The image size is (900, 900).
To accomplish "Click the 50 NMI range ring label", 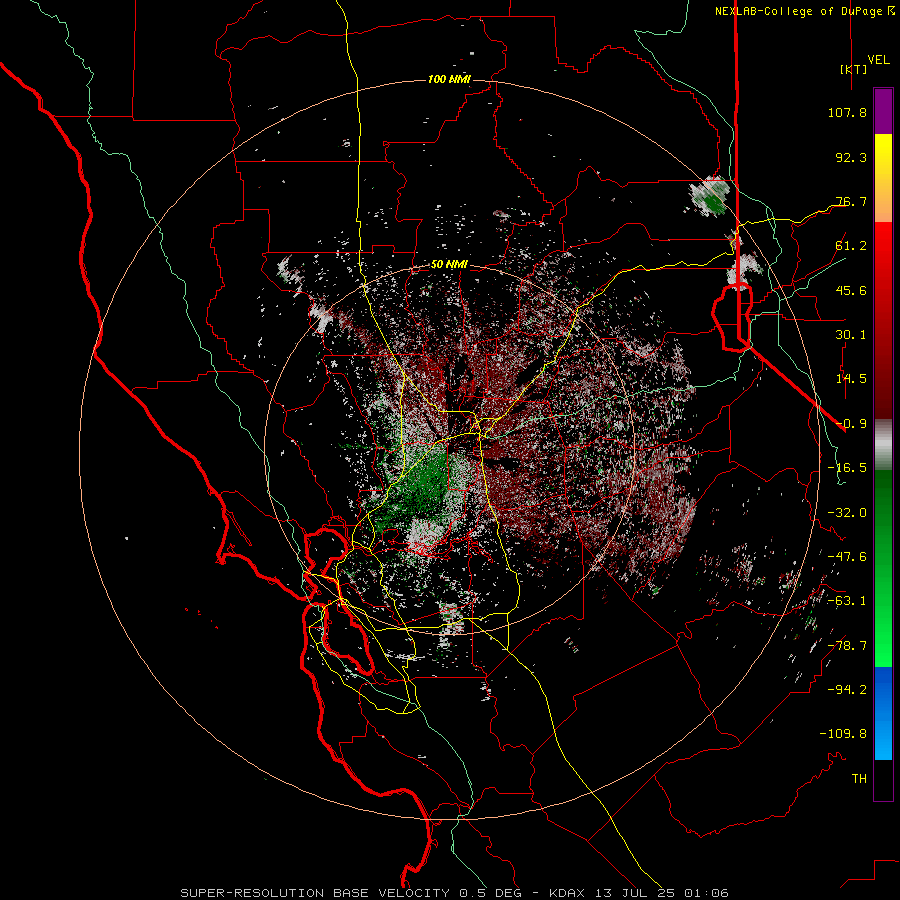I will point(449,265).
